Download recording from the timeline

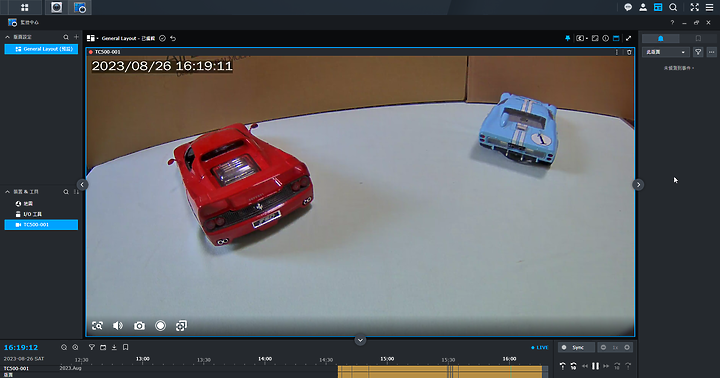click(114, 348)
